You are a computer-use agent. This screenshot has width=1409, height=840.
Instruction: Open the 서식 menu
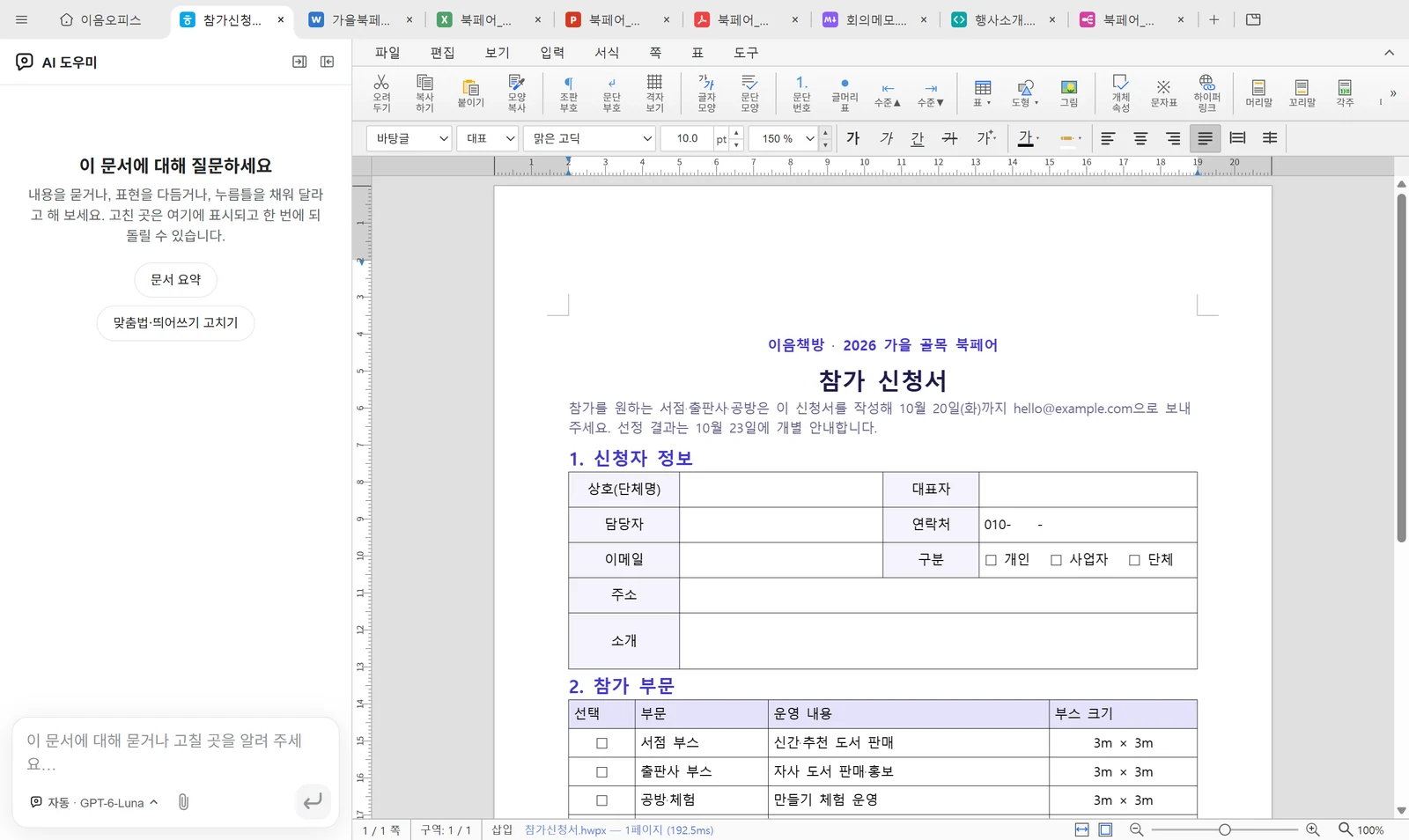[607, 53]
